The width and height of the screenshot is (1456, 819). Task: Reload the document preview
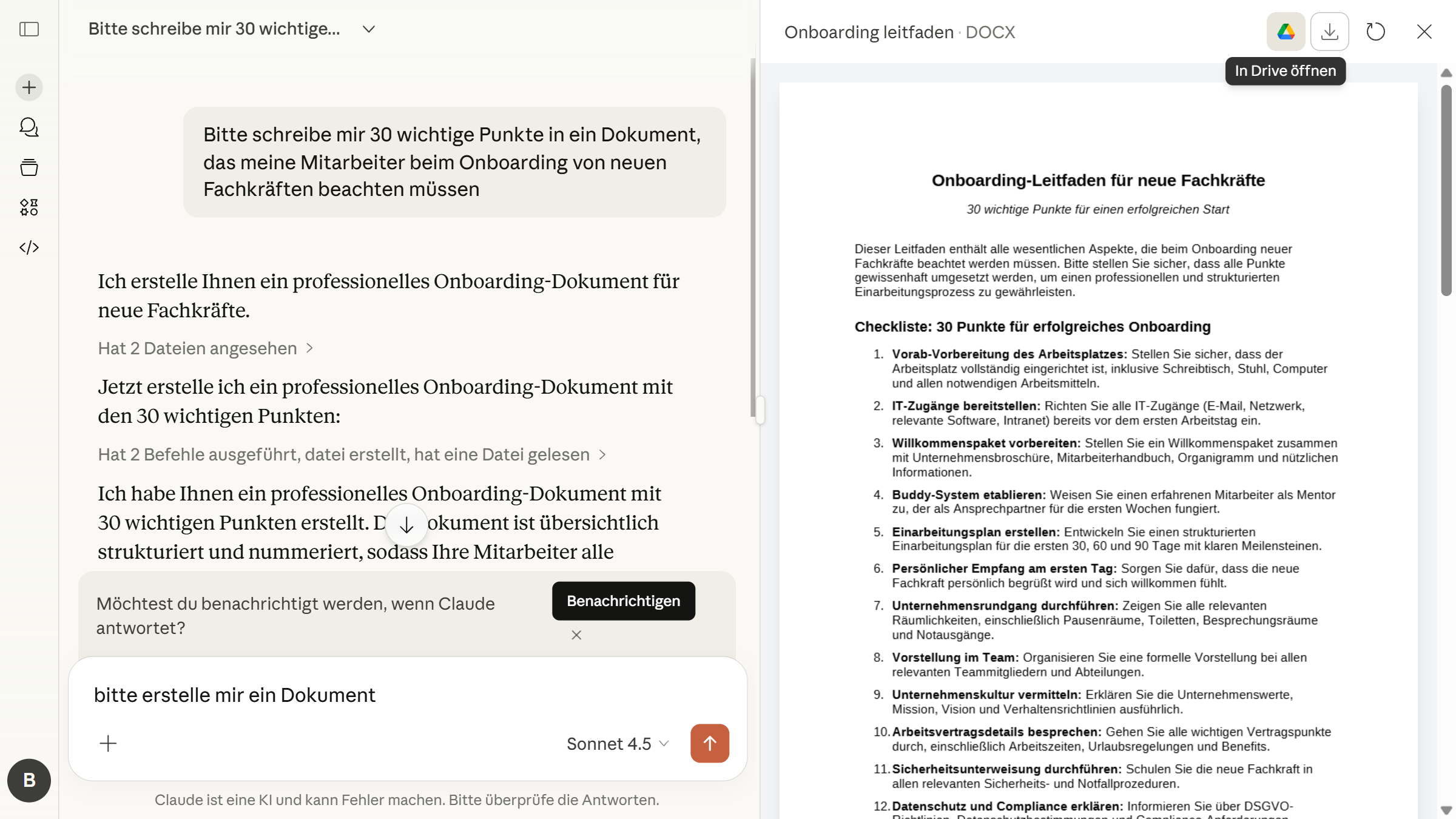[1375, 32]
